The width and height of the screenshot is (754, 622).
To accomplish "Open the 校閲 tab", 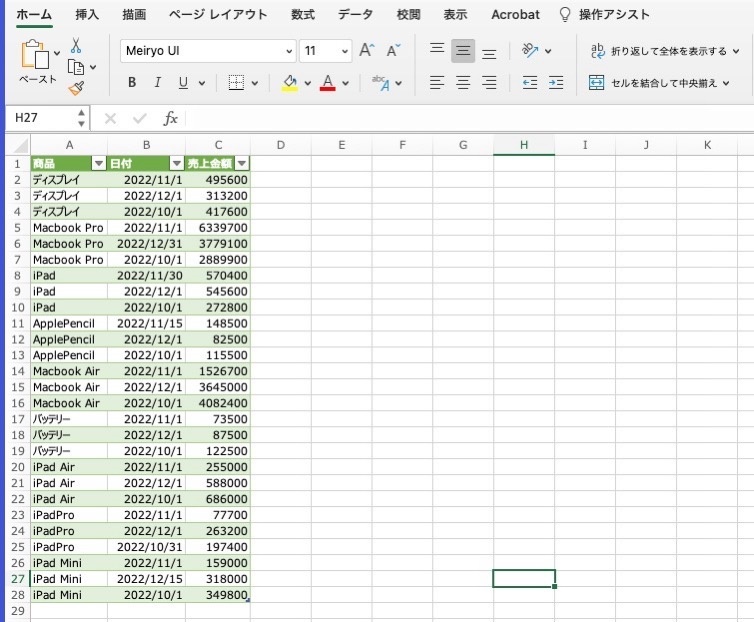I will pos(409,15).
